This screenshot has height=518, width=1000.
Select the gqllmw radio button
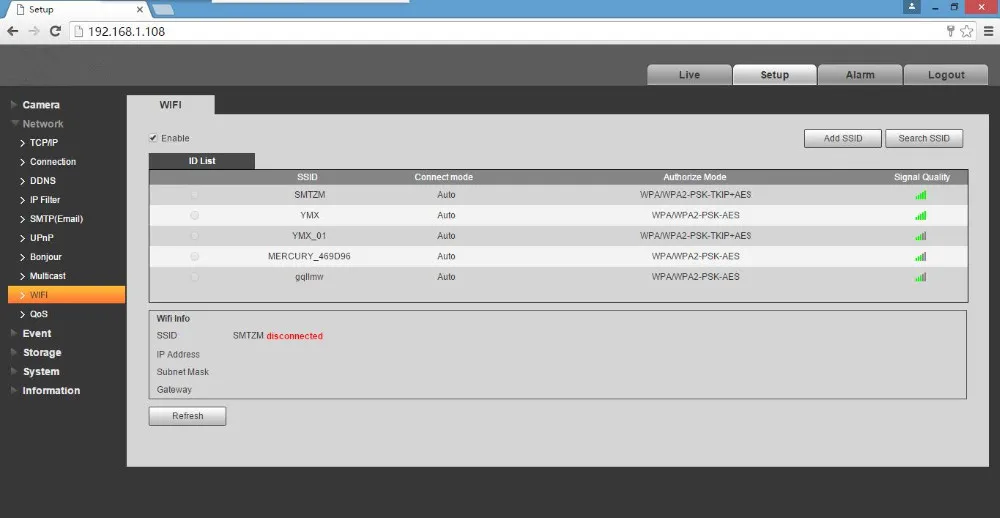195,277
